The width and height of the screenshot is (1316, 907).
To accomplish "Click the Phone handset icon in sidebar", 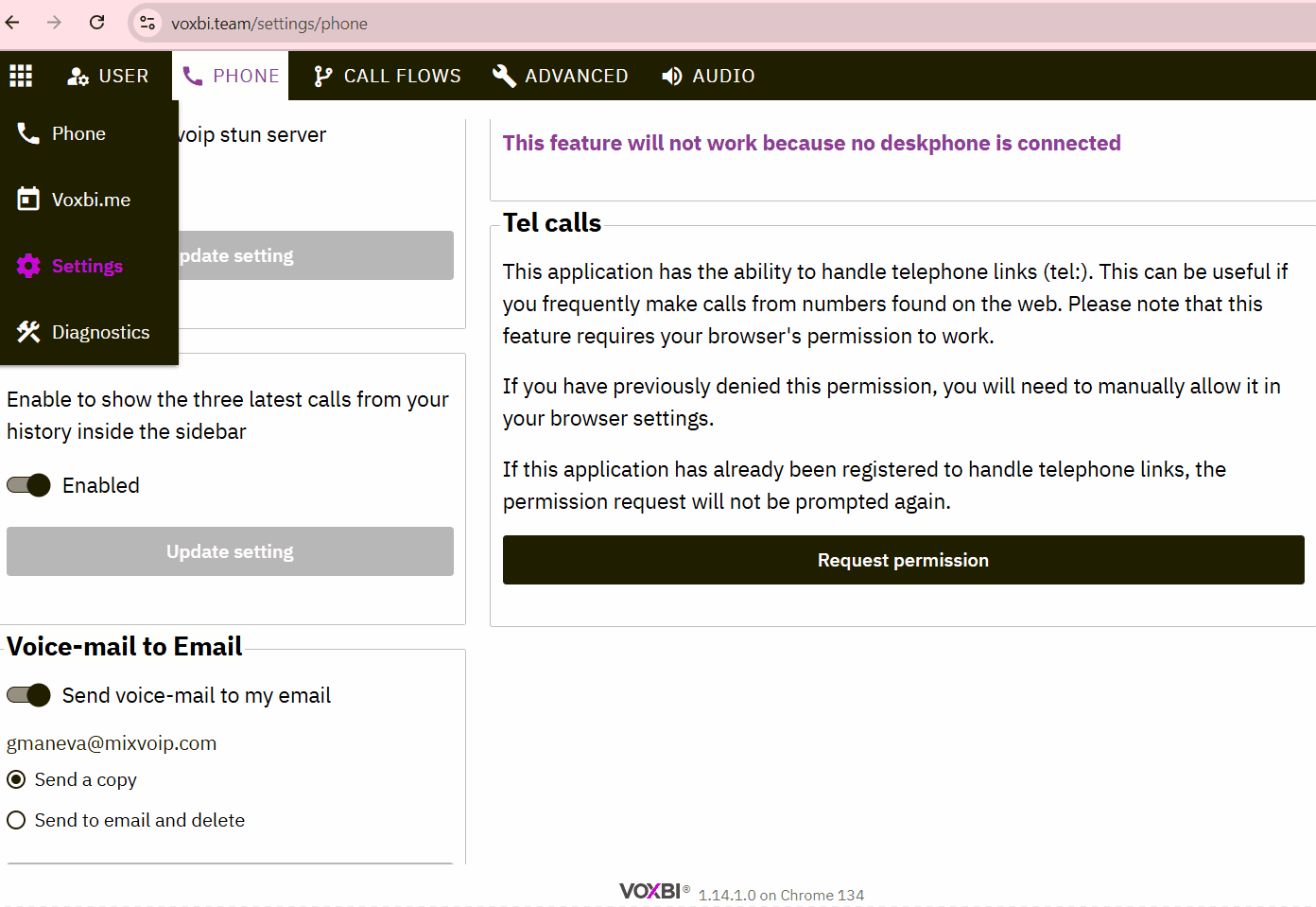I will [28, 133].
